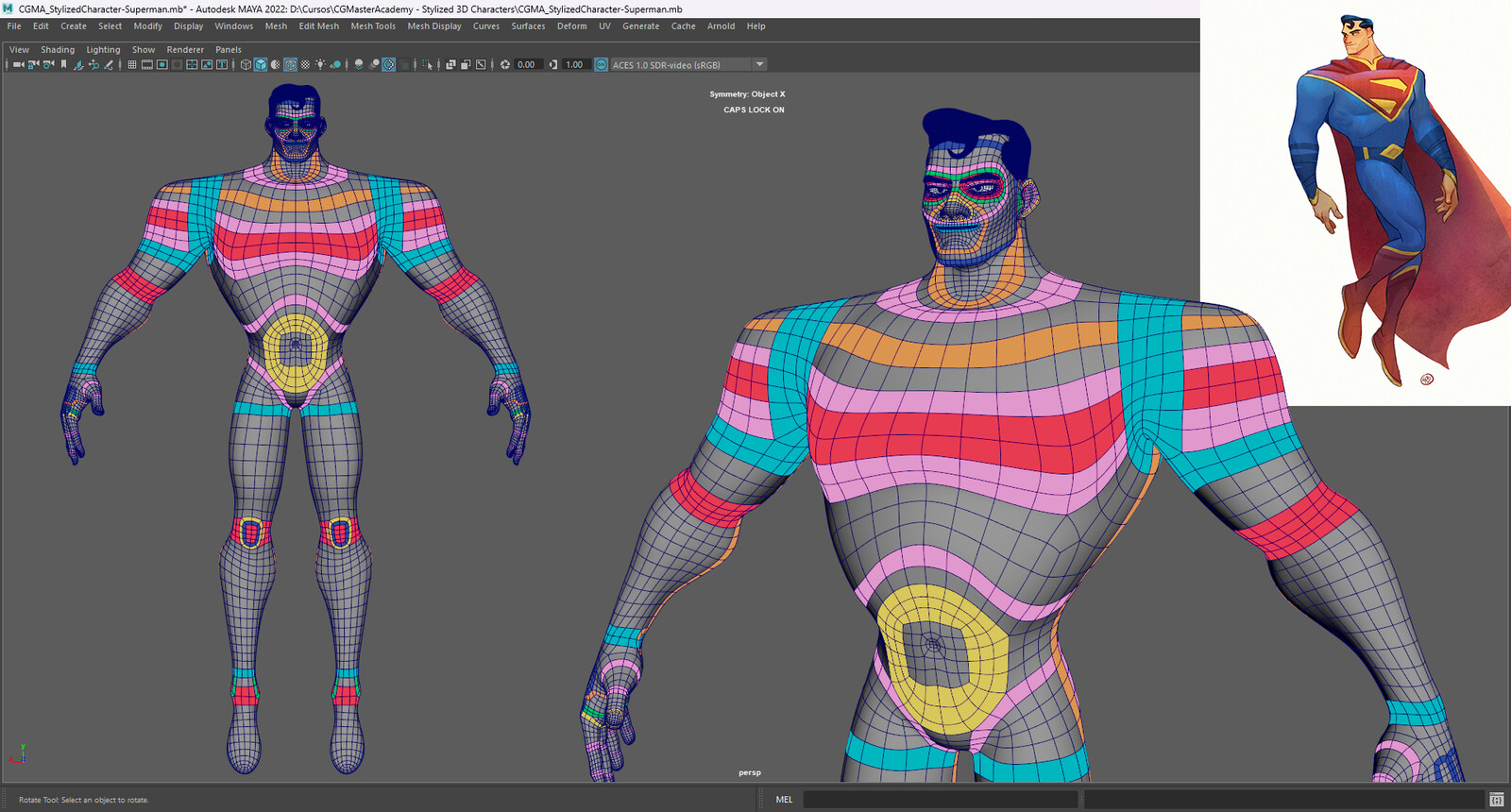Toggle the Safe Action overlay
Viewport: 1511px width, 812px height.
point(207,64)
